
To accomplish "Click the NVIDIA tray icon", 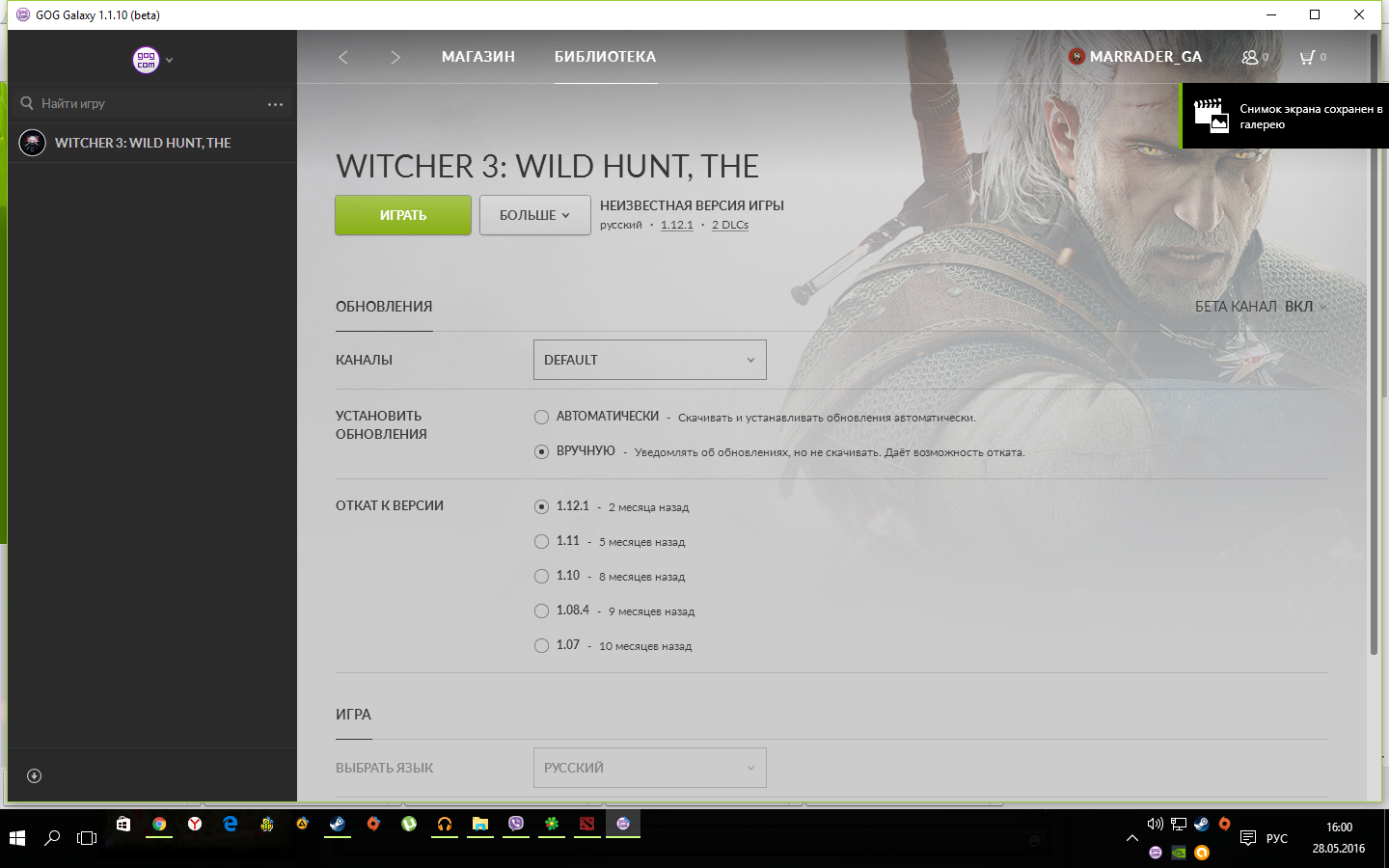I will tap(1179, 853).
